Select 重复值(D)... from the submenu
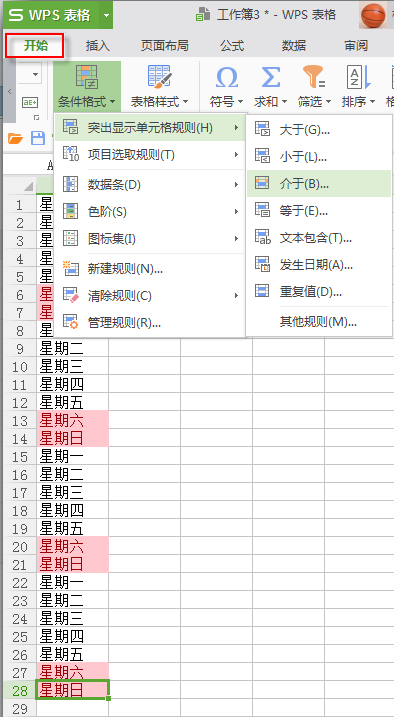Viewport: 394px width, 717px height. pyautogui.click(x=319, y=291)
